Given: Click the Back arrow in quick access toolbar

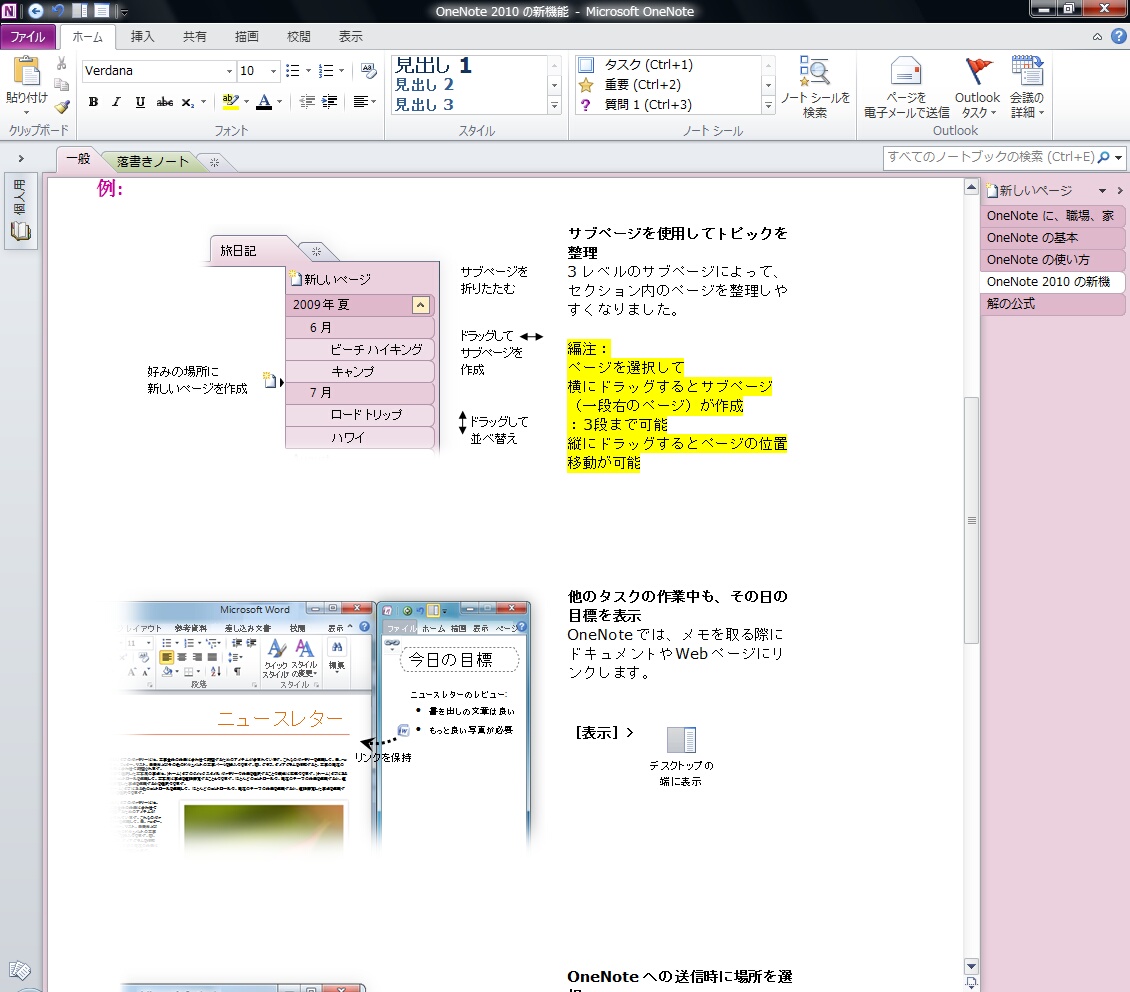Looking at the screenshot, I should 35,11.
